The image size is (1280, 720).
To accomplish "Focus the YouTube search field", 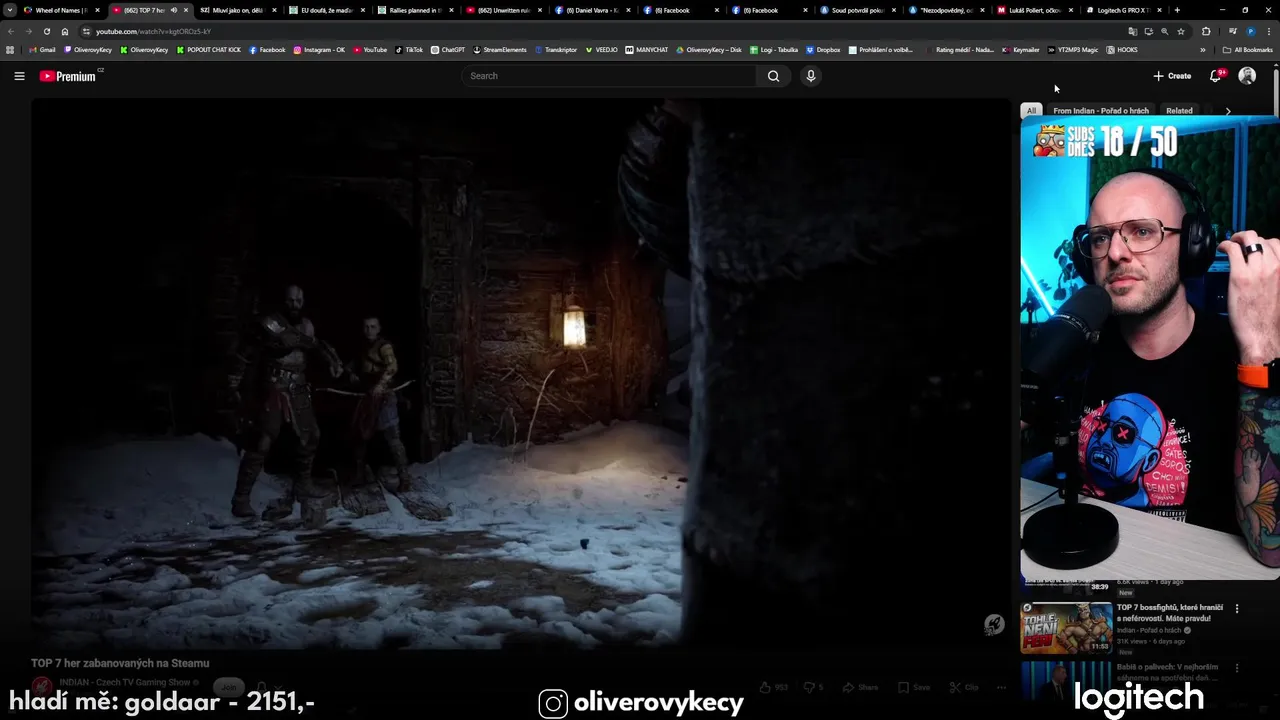I will pyautogui.click(x=608, y=76).
